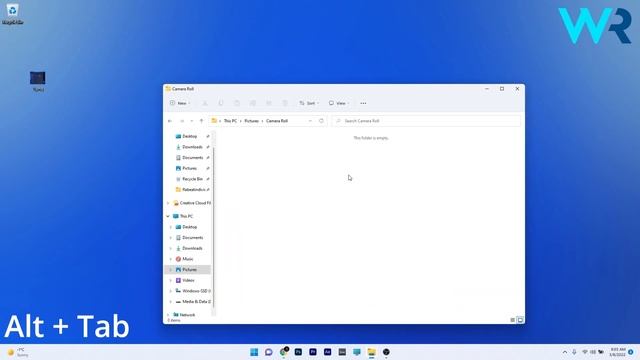Screen dimensions: 640x360
Task: Open Chat from the taskbar
Action: tap(269, 352)
